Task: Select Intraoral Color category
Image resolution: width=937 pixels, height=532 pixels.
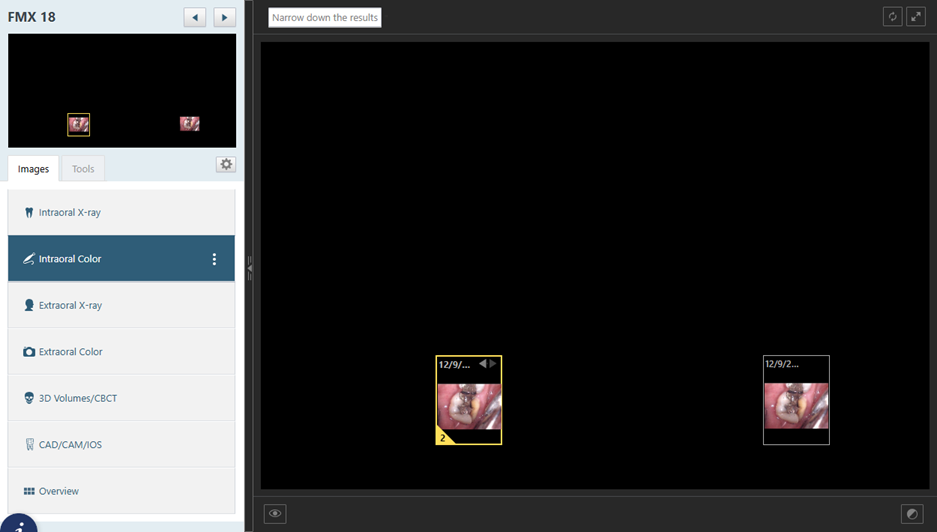Action: click(x=121, y=258)
